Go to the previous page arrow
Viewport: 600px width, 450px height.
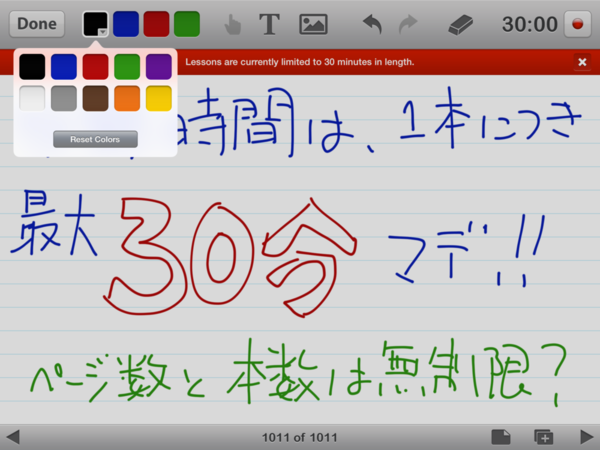coord(13,437)
